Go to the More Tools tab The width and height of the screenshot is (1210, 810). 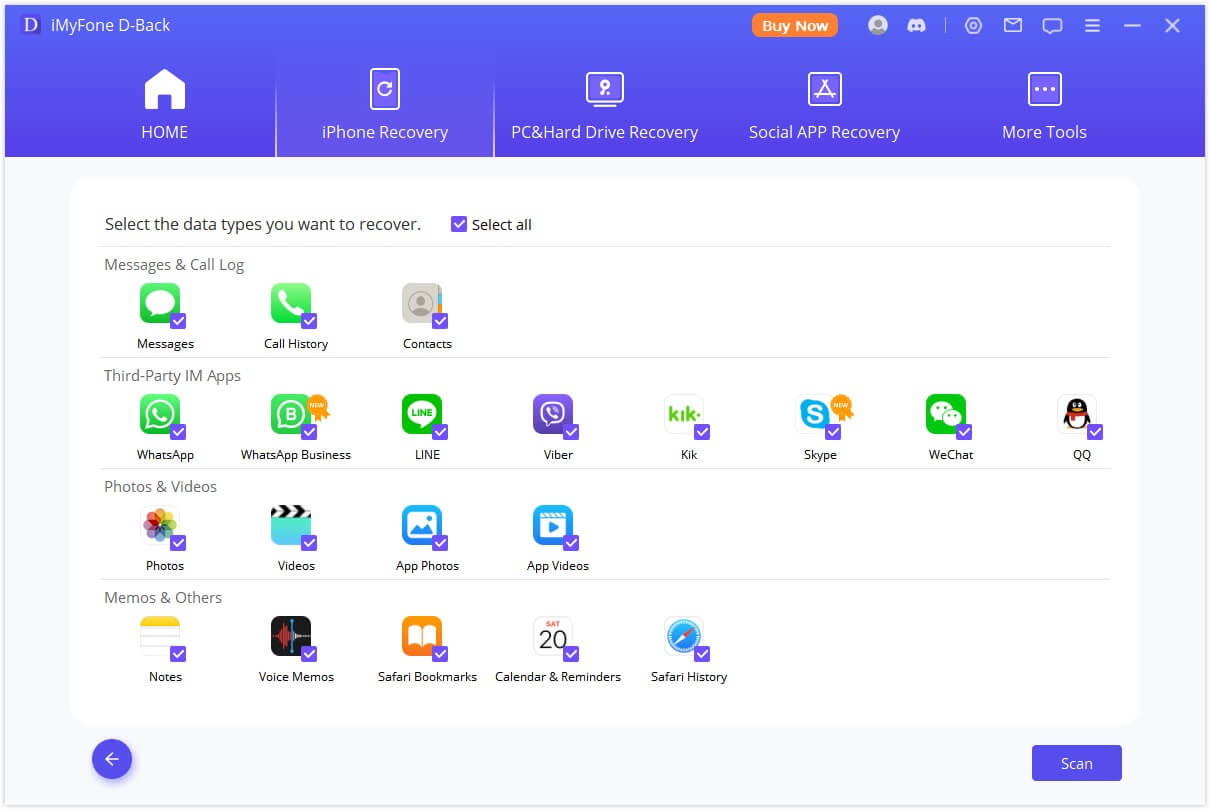(1044, 107)
